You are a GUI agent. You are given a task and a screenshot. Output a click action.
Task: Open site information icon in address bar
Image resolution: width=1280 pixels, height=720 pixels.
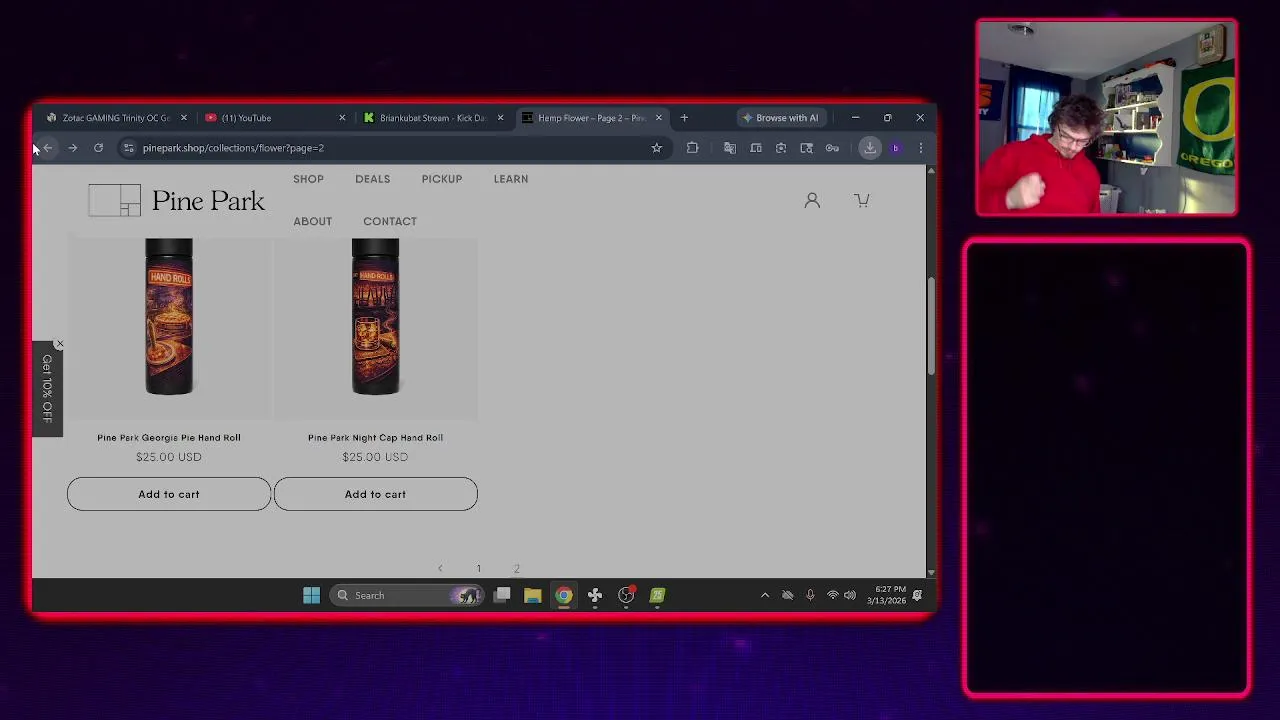pyautogui.click(x=128, y=148)
